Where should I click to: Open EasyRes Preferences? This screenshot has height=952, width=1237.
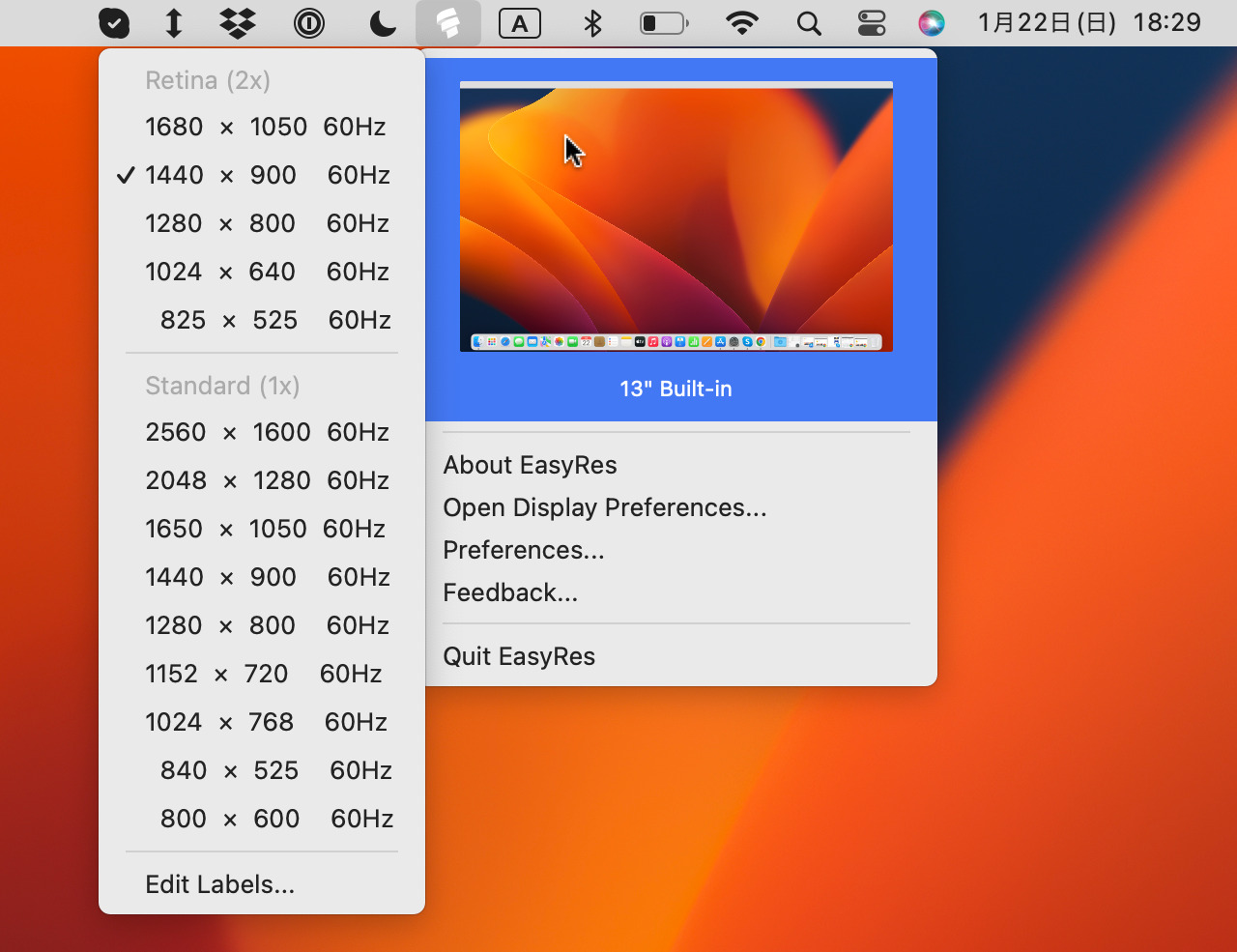(523, 550)
